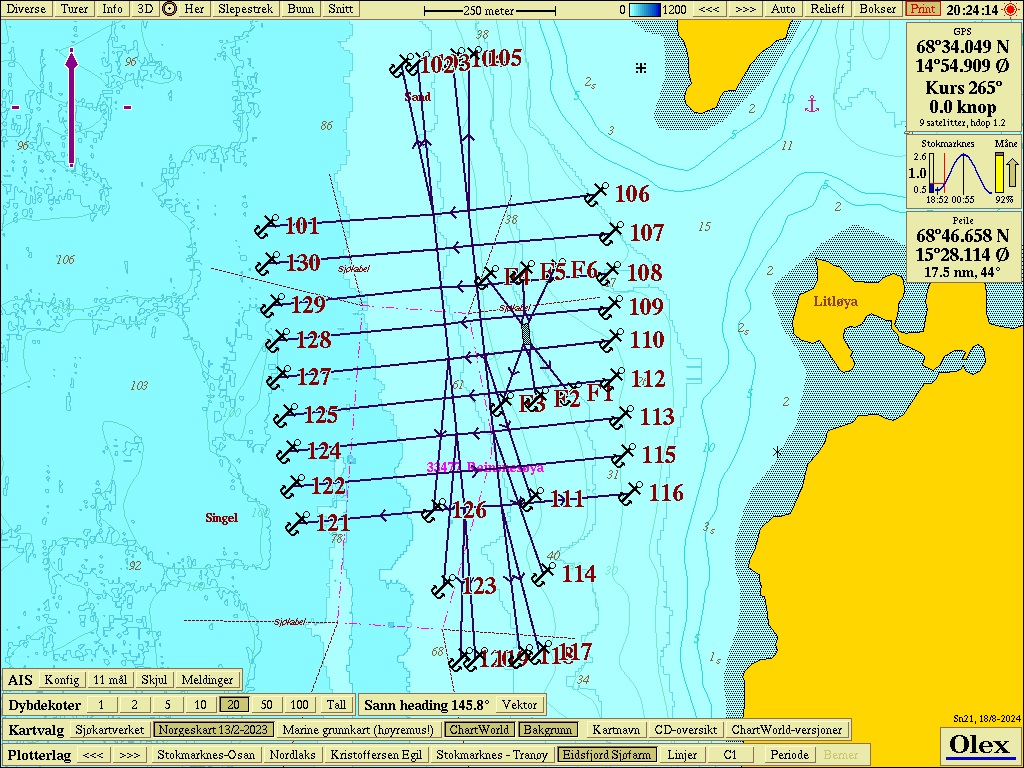1024x768 pixels.
Task: Select the anchor marker labeled 110
Action: click(x=611, y=340)
